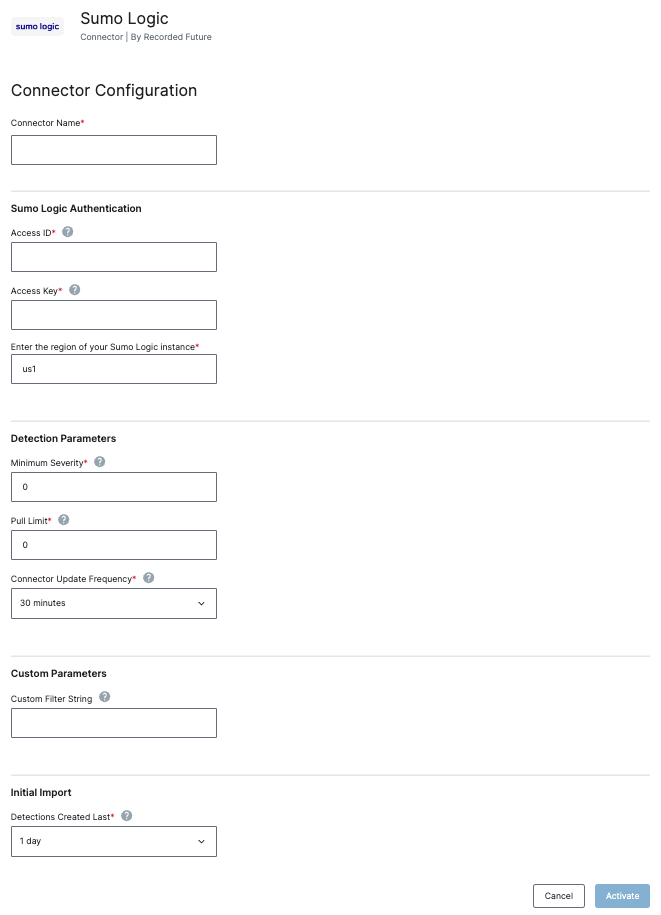Click the Pull Limit help icon
Screen dimensions: 661x915
64,520
